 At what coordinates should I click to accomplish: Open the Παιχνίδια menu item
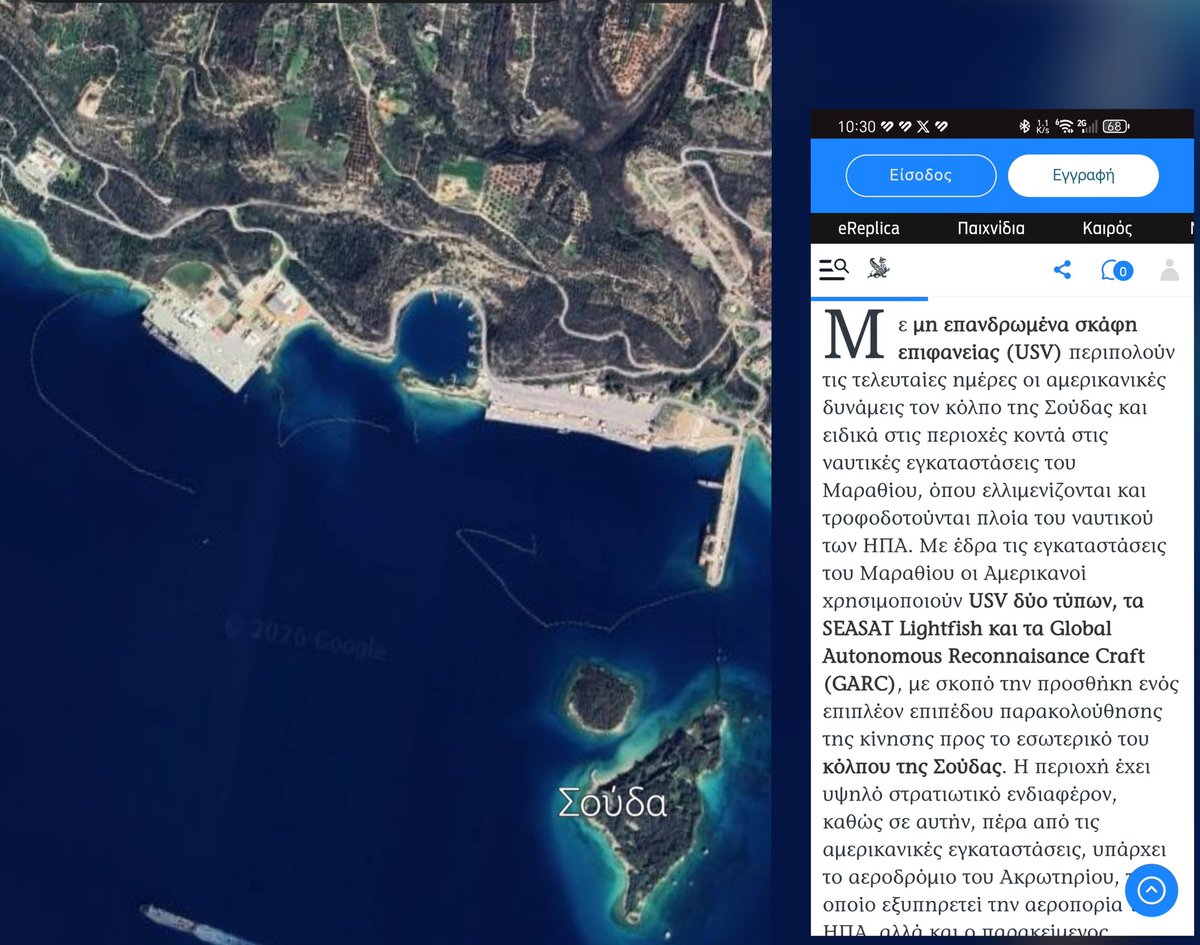(991, 228)
